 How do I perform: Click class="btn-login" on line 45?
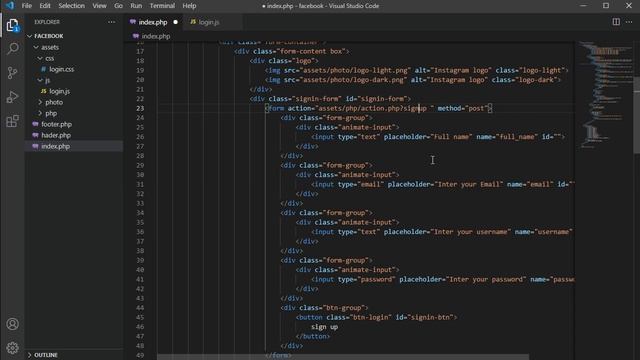[x=359, y=318]
